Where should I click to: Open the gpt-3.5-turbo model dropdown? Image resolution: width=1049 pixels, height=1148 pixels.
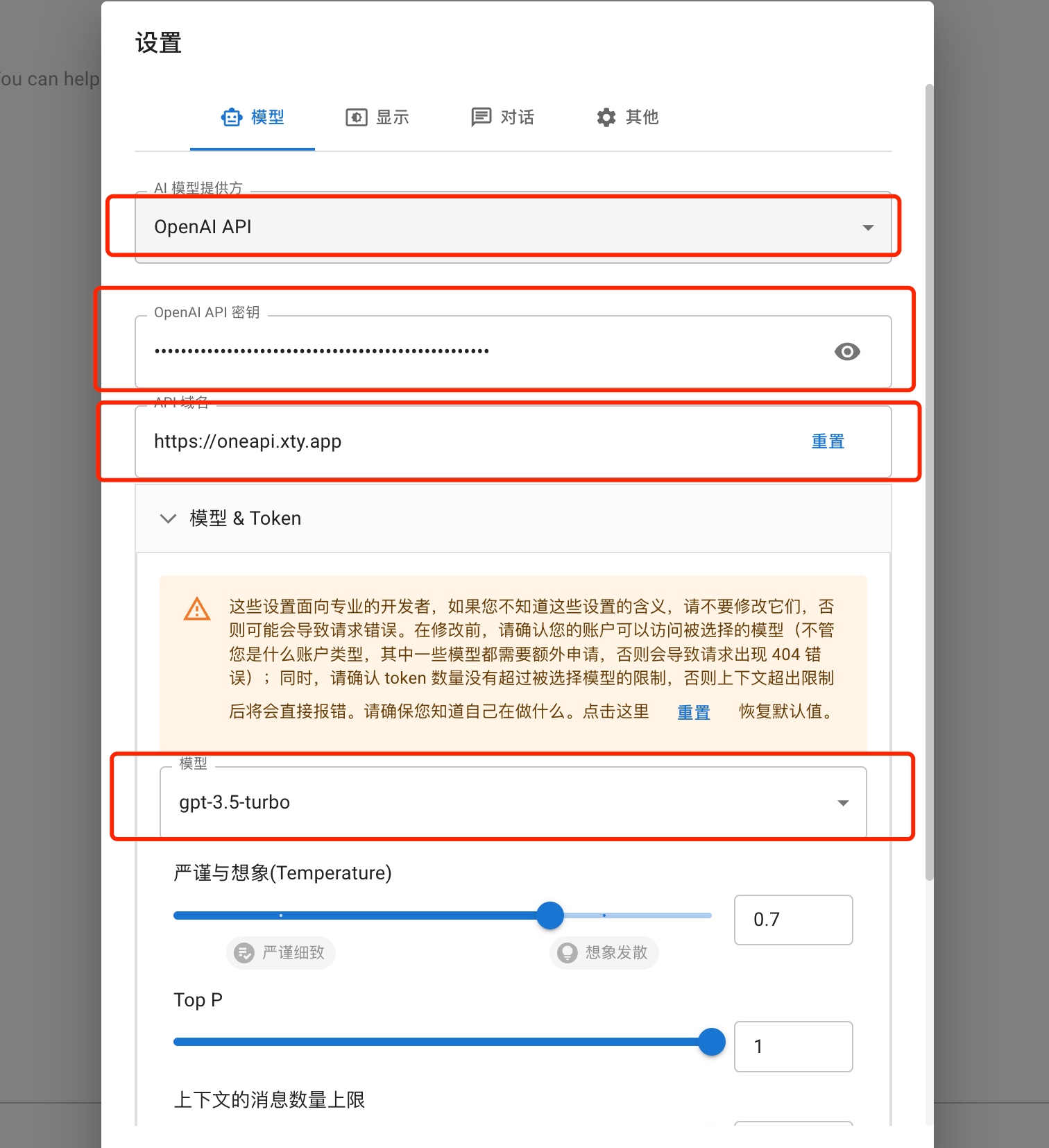pyautogui.click(x=513, y=802)
